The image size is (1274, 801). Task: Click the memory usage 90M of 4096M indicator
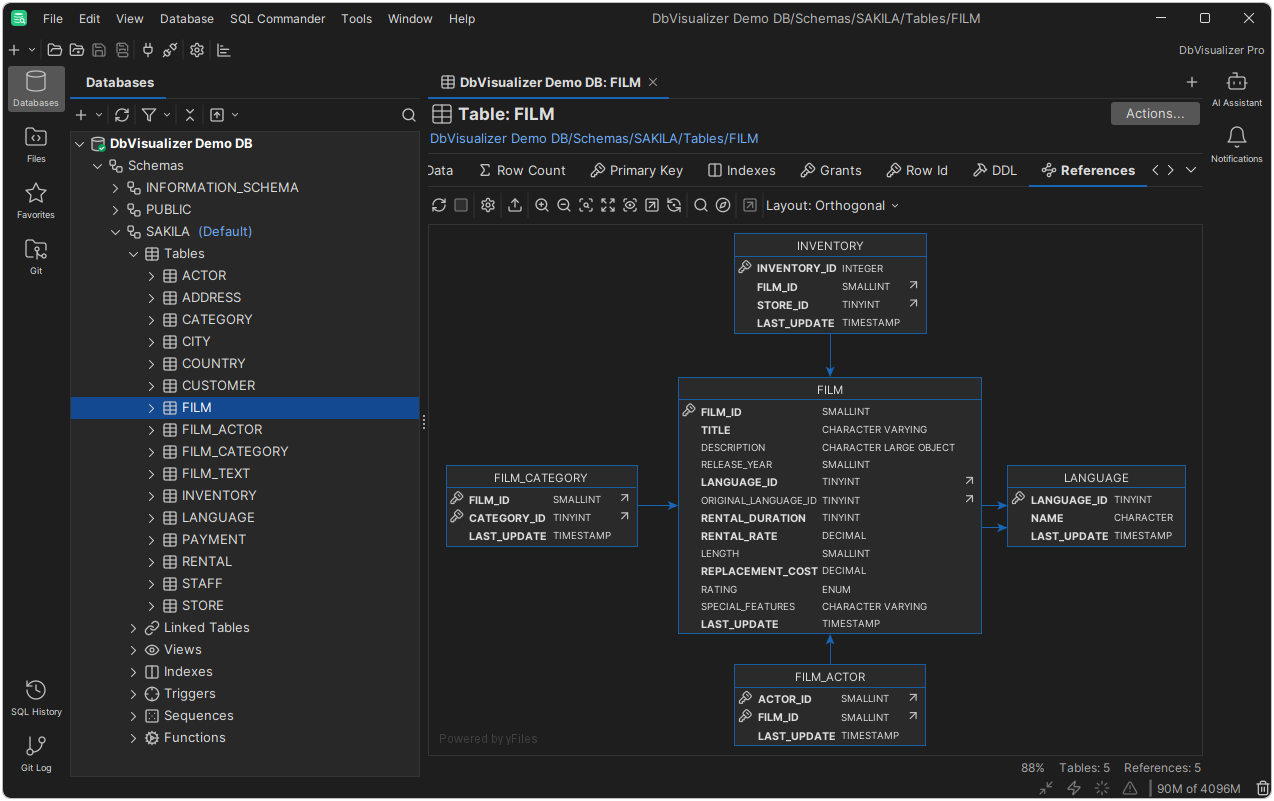pos(1199,788)
